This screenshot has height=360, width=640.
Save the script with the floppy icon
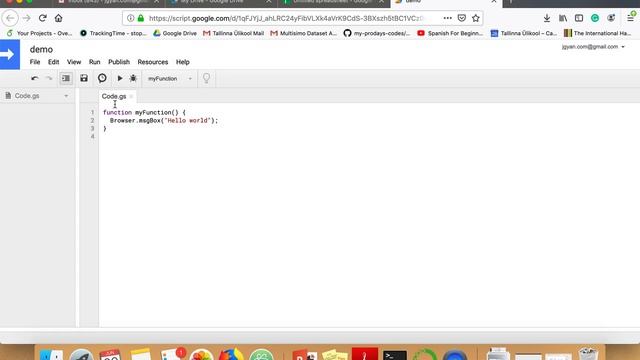click(84, 78)
